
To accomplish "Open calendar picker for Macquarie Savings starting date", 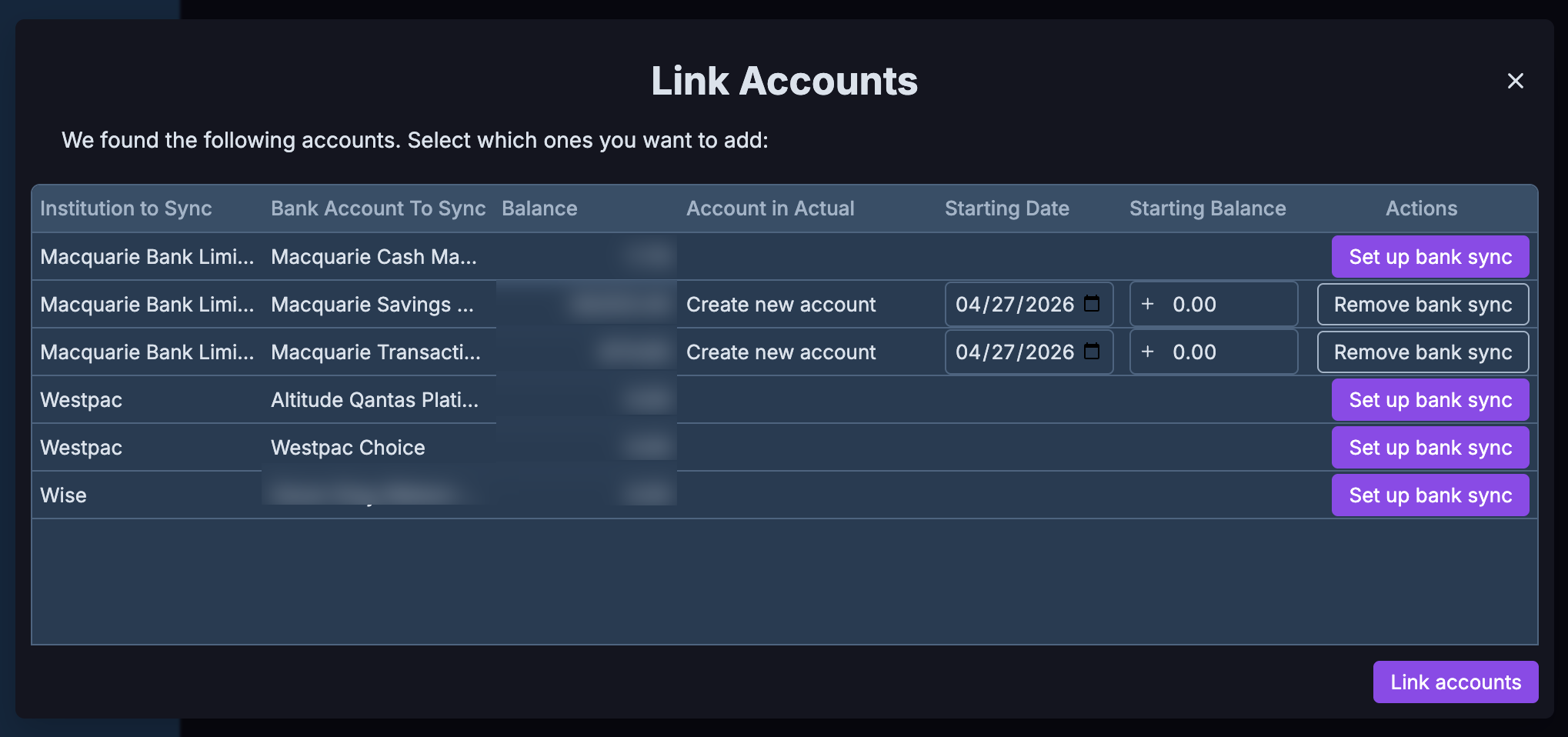I will click(1092, 304).
